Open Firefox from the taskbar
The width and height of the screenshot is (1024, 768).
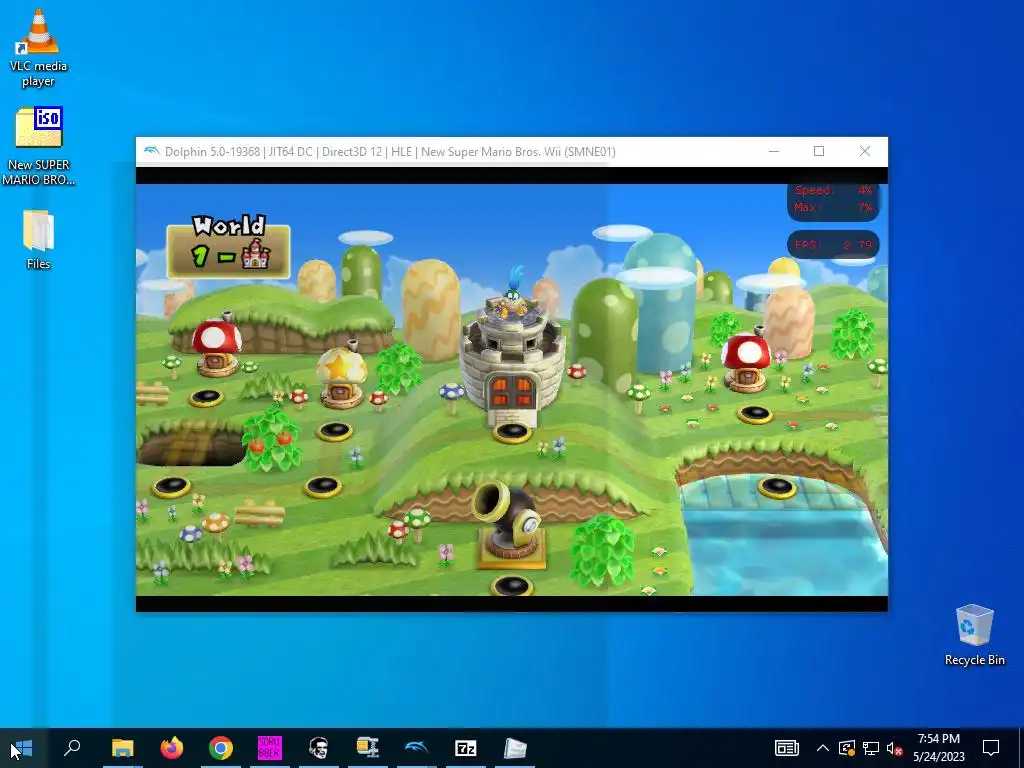[x=172, y=748]
